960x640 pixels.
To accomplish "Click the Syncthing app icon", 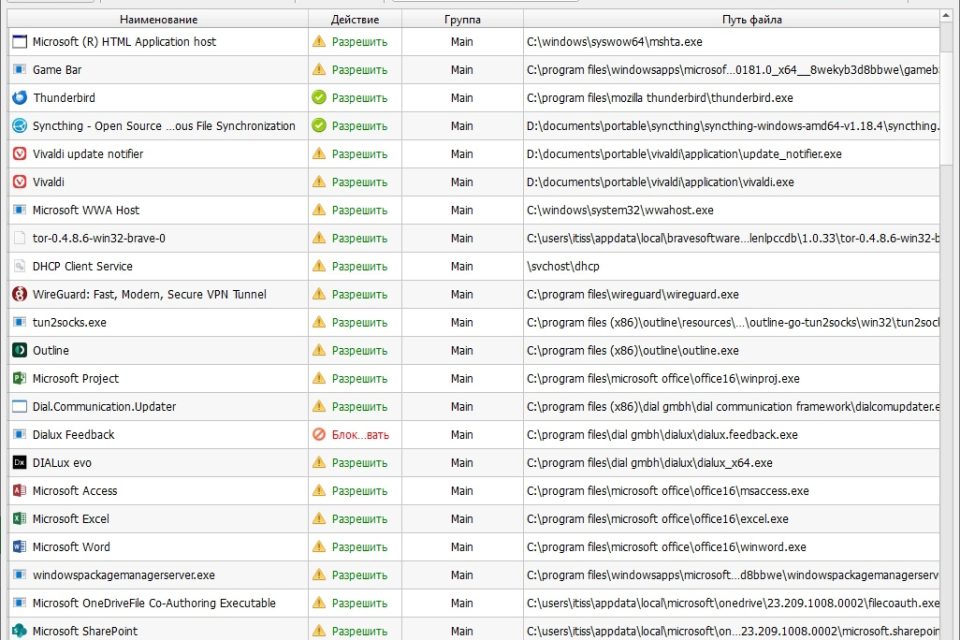I will [20, 126].
